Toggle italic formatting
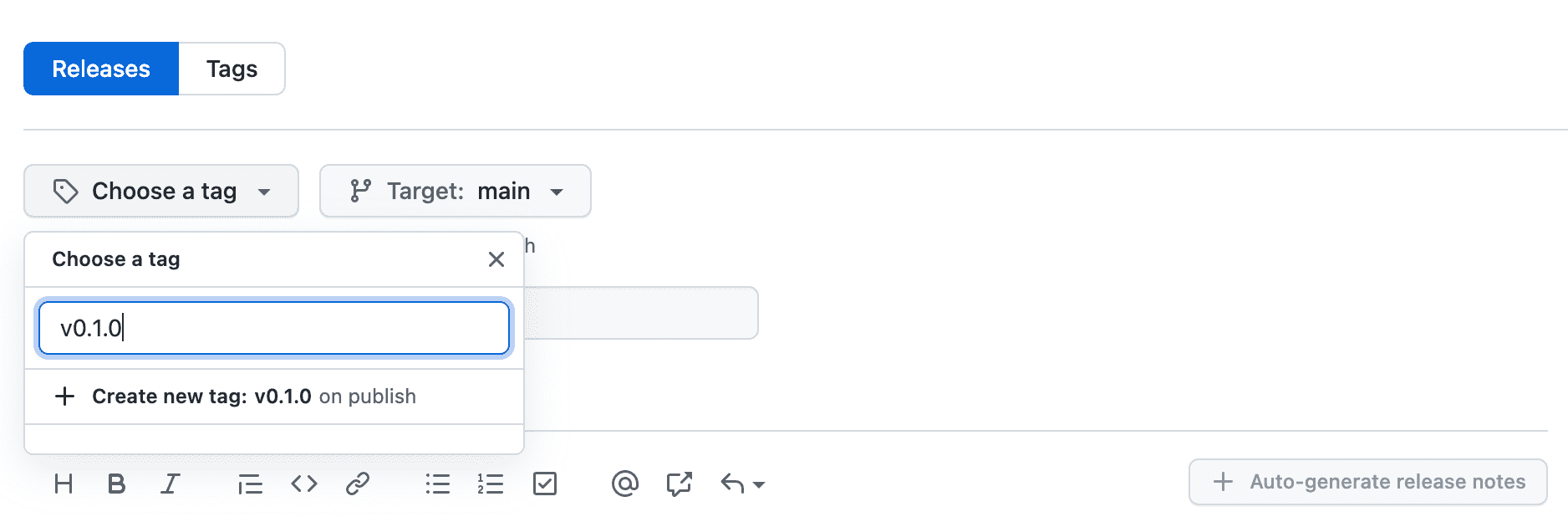 pos(170,484)
